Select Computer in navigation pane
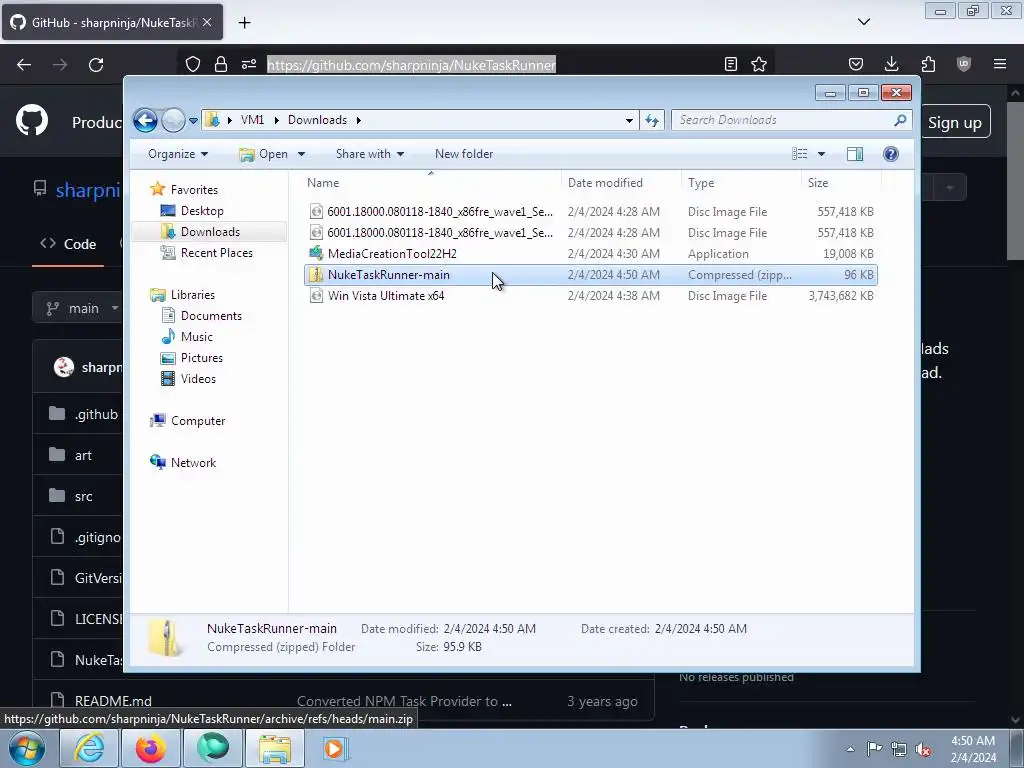 point(198,421)
